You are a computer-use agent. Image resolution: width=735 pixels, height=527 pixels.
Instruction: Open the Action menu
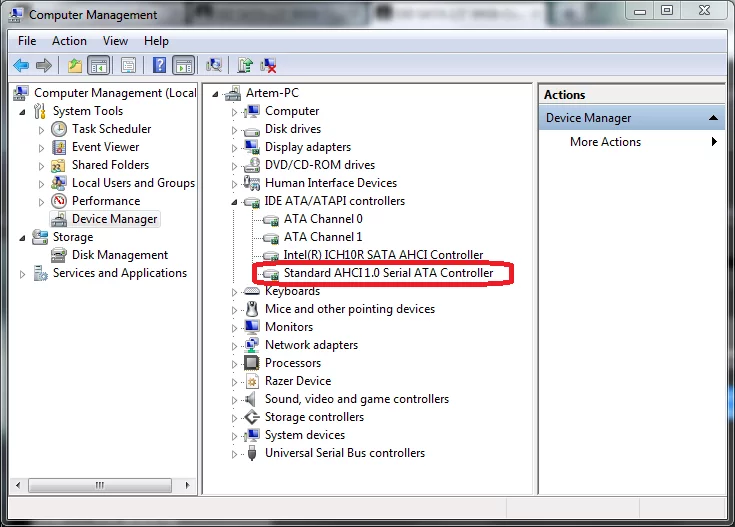click(69, 41)
